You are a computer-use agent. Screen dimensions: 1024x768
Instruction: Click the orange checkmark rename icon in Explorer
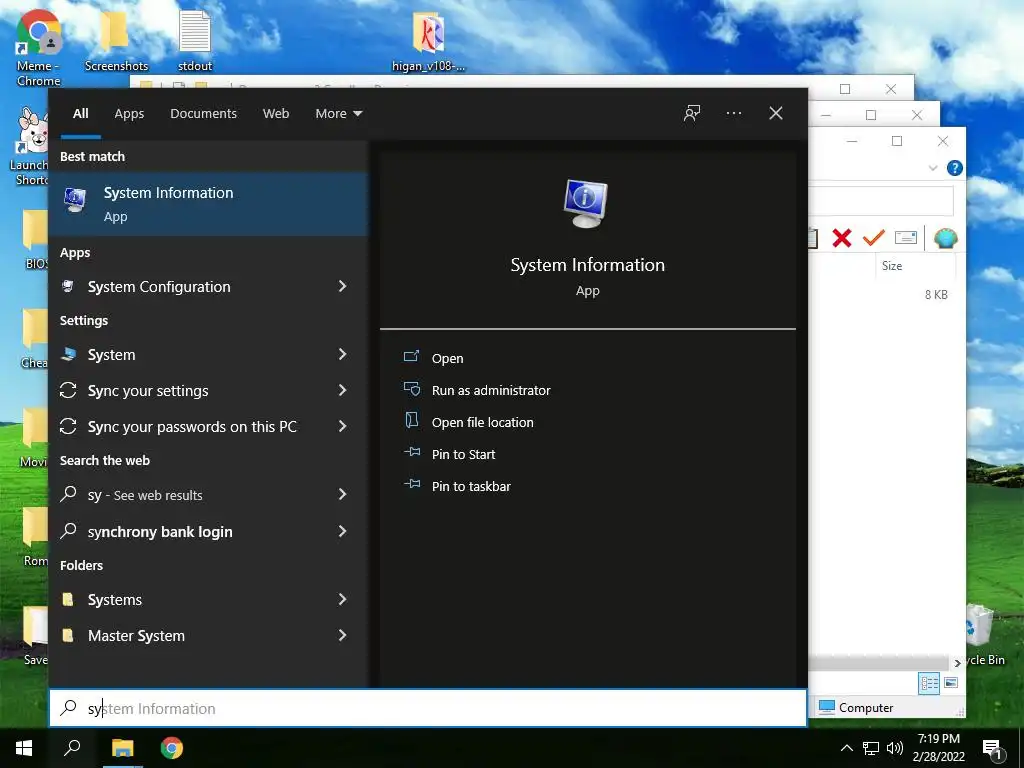pyautogui.click(x=873, y=238)
